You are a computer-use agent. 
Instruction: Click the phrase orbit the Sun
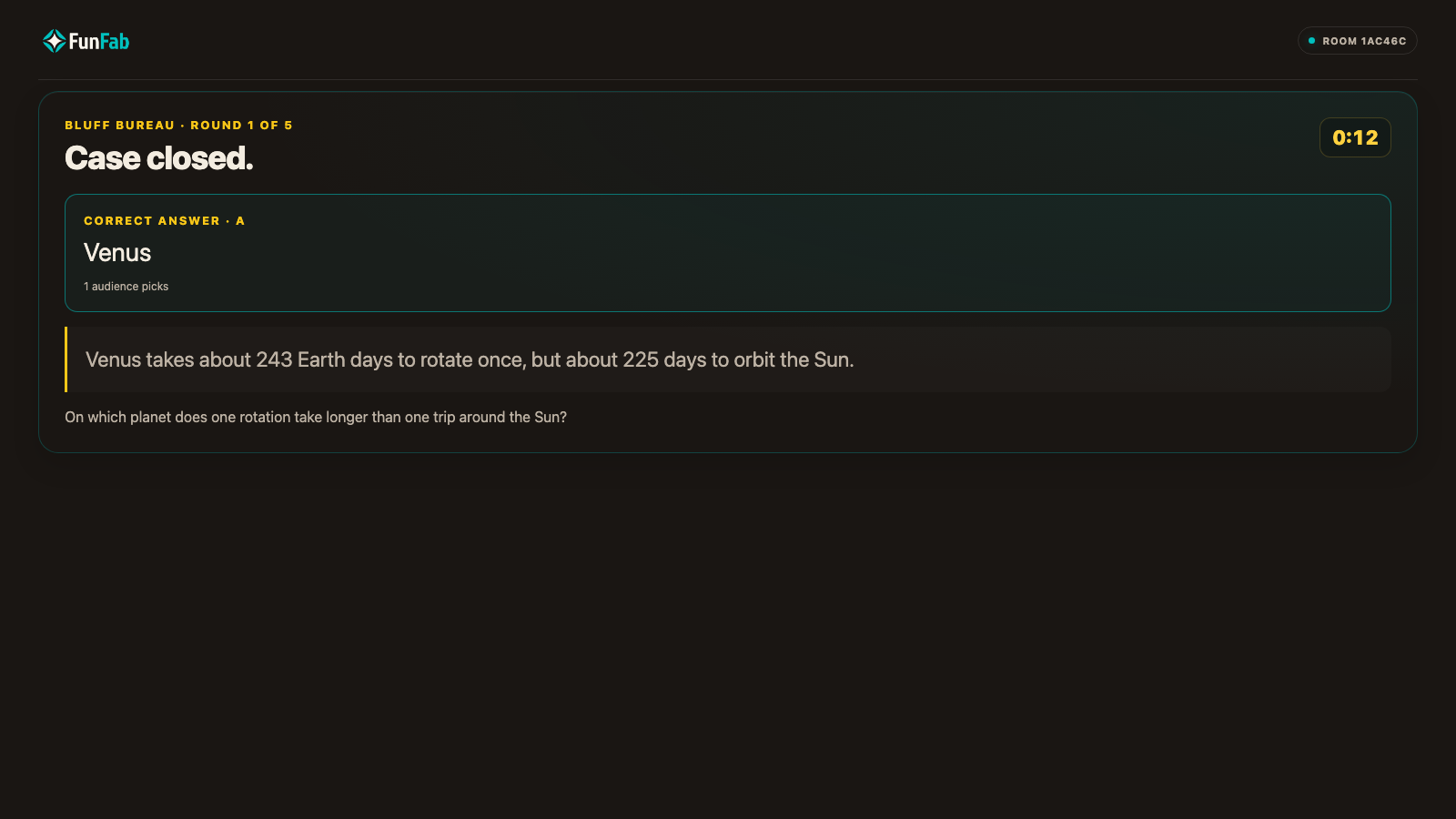[x=794, y=359]
